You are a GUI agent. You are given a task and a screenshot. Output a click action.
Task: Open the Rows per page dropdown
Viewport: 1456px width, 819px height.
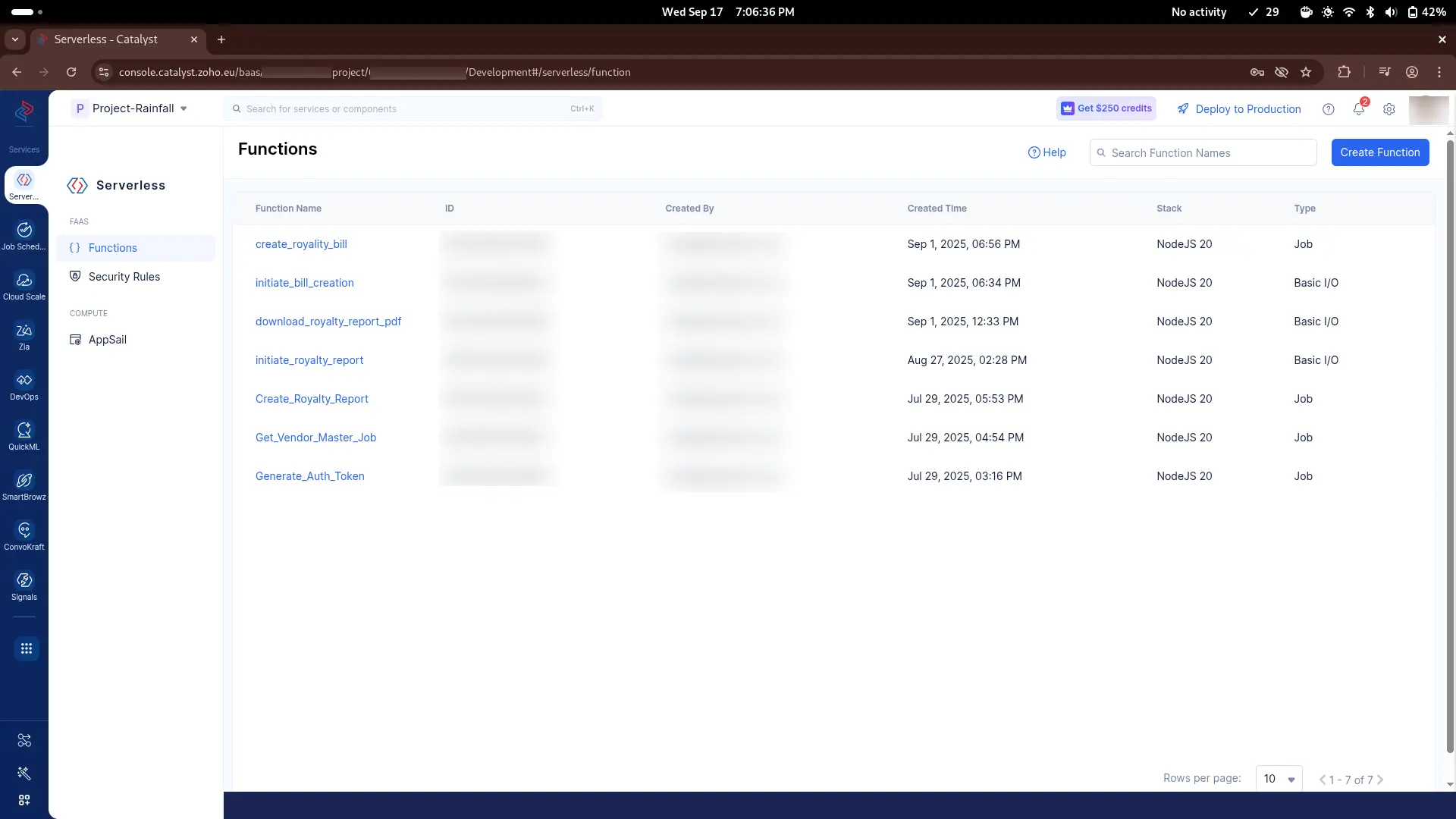click(x=1279, y=778)
